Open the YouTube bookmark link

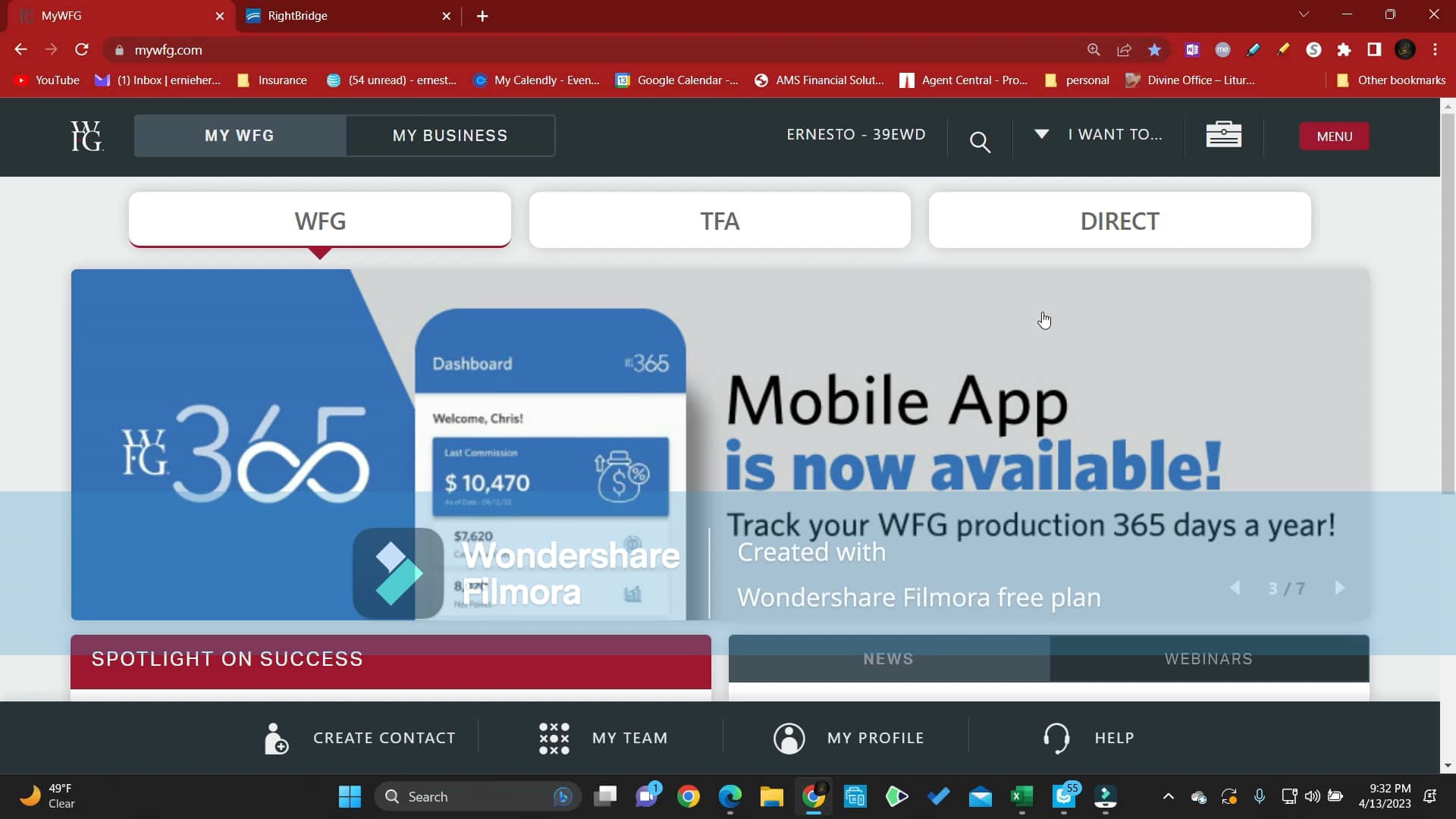pos(47,80)
